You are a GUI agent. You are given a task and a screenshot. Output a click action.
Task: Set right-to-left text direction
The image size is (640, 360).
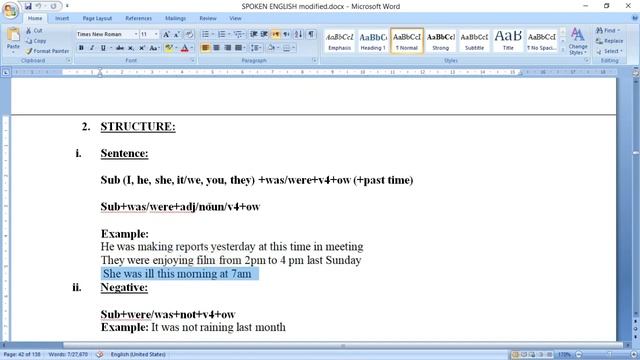point(286,35)
